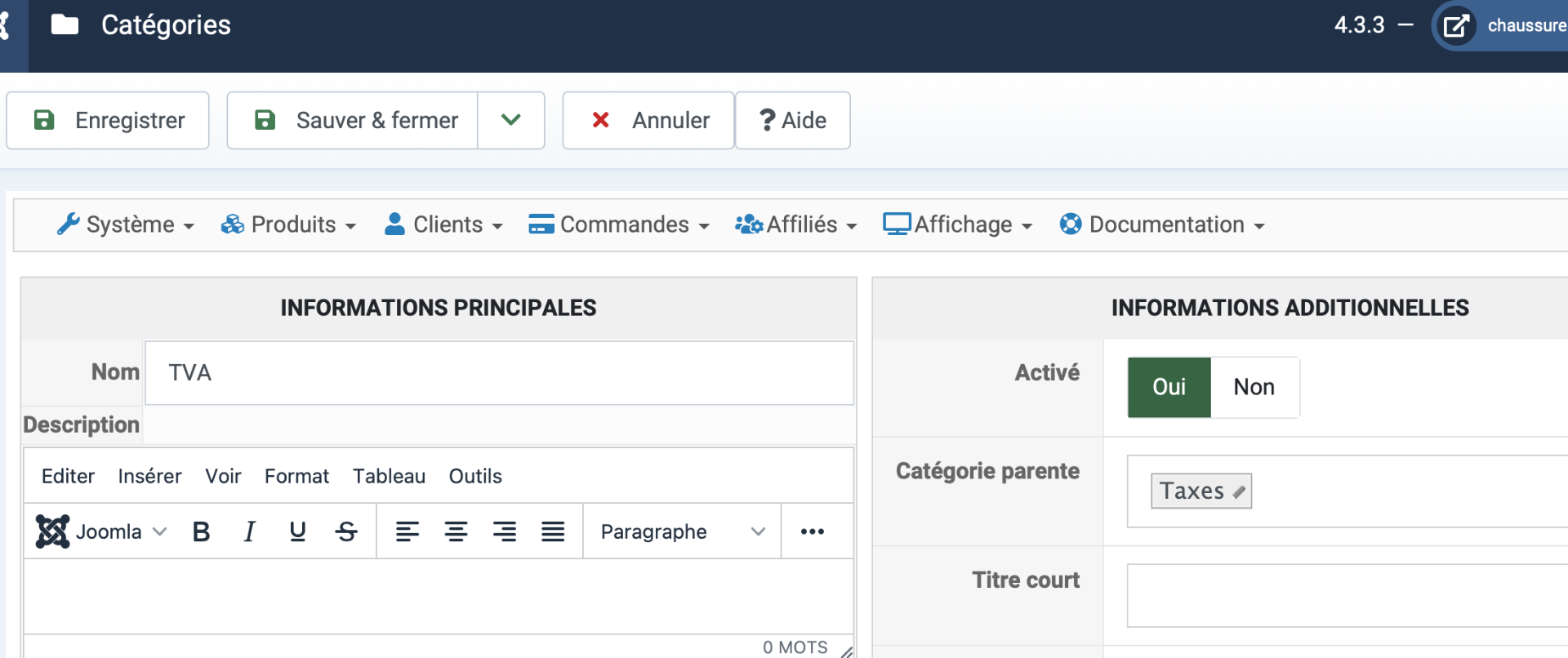The width and height of the screenshot is (1568, 658).
Task: Open the Insérer editor menu
Action: (x=149, y=476)
